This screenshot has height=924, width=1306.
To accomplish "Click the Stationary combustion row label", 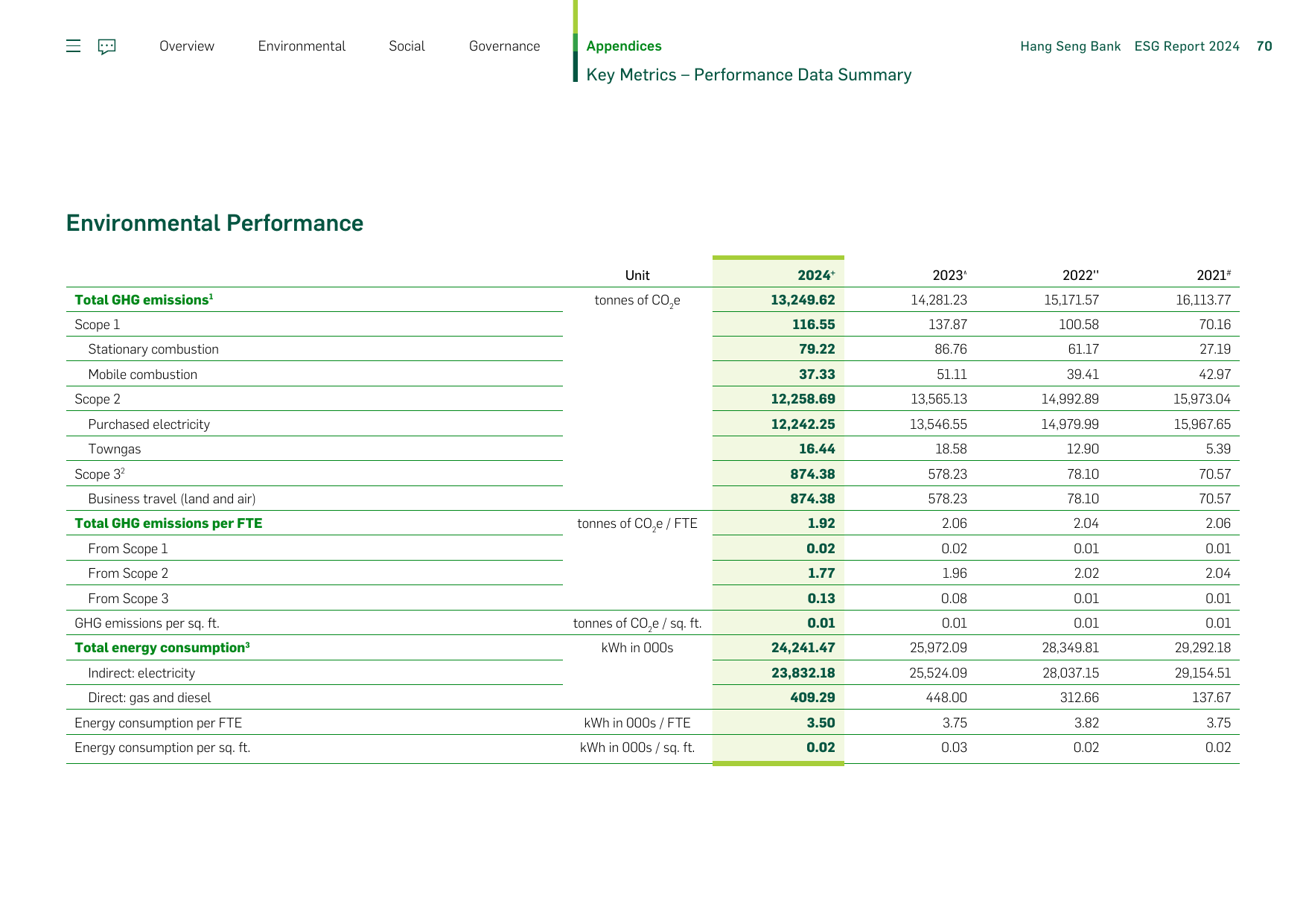I will 153,349.
